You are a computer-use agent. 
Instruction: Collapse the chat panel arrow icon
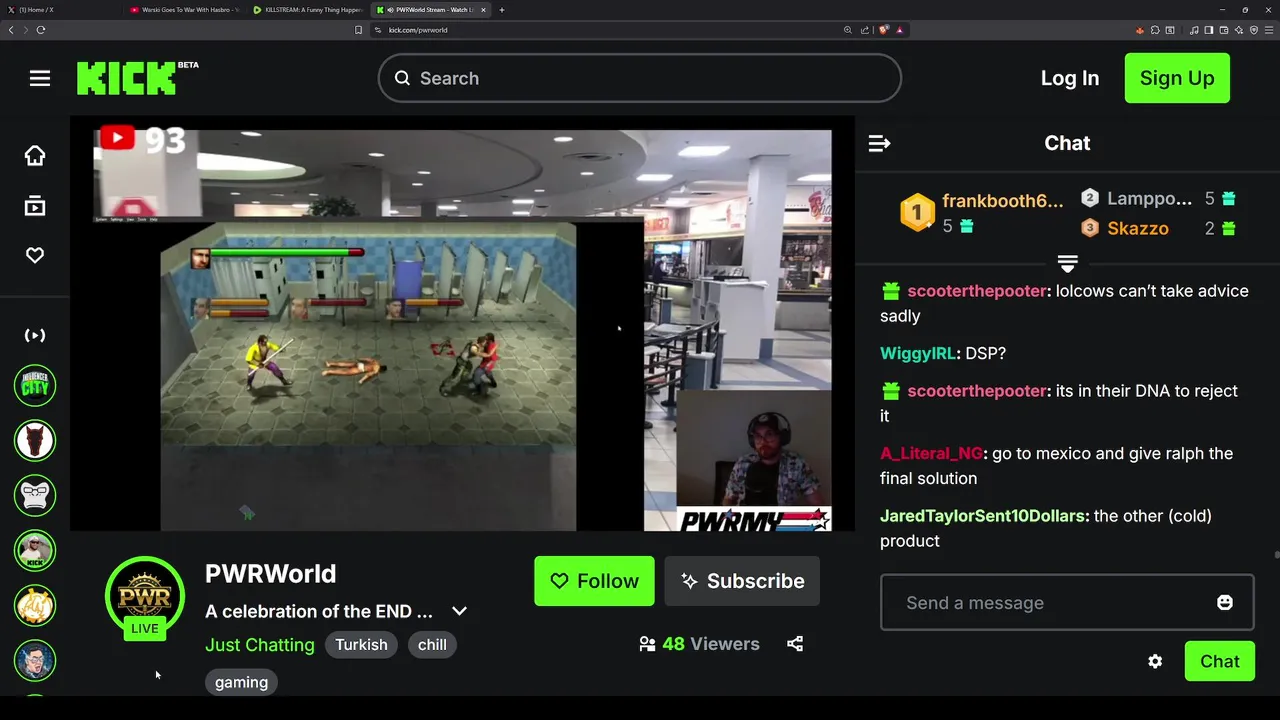click(x=879, y=144)
